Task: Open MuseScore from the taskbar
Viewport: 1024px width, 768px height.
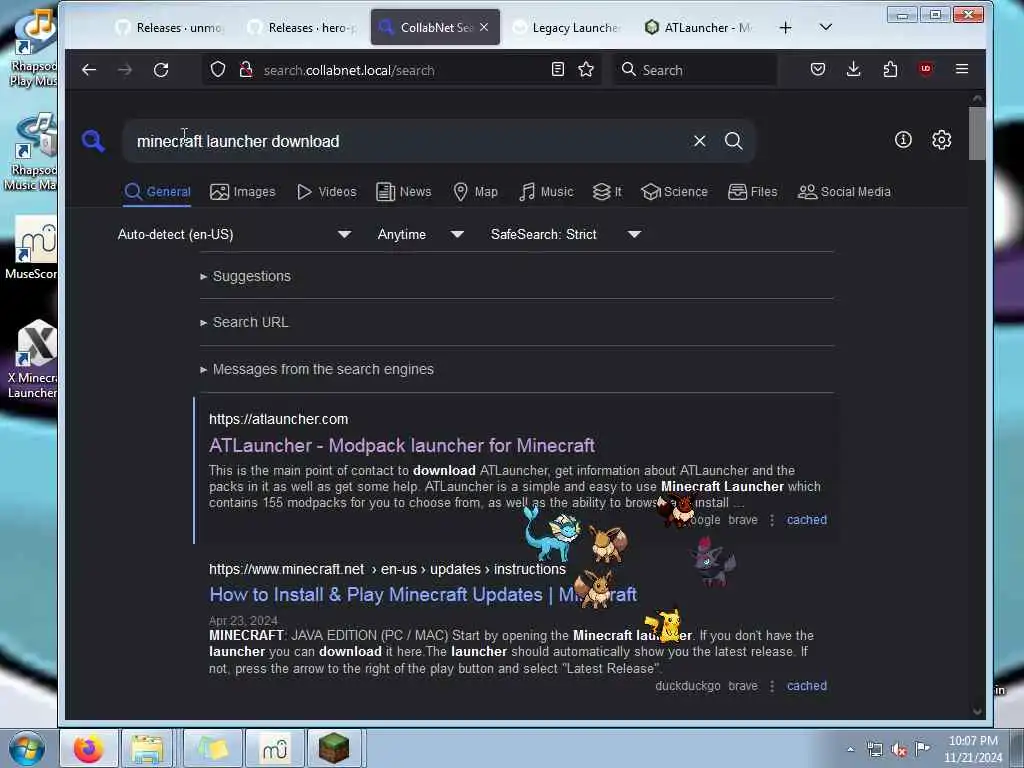Action: click(x=275, y=748)
